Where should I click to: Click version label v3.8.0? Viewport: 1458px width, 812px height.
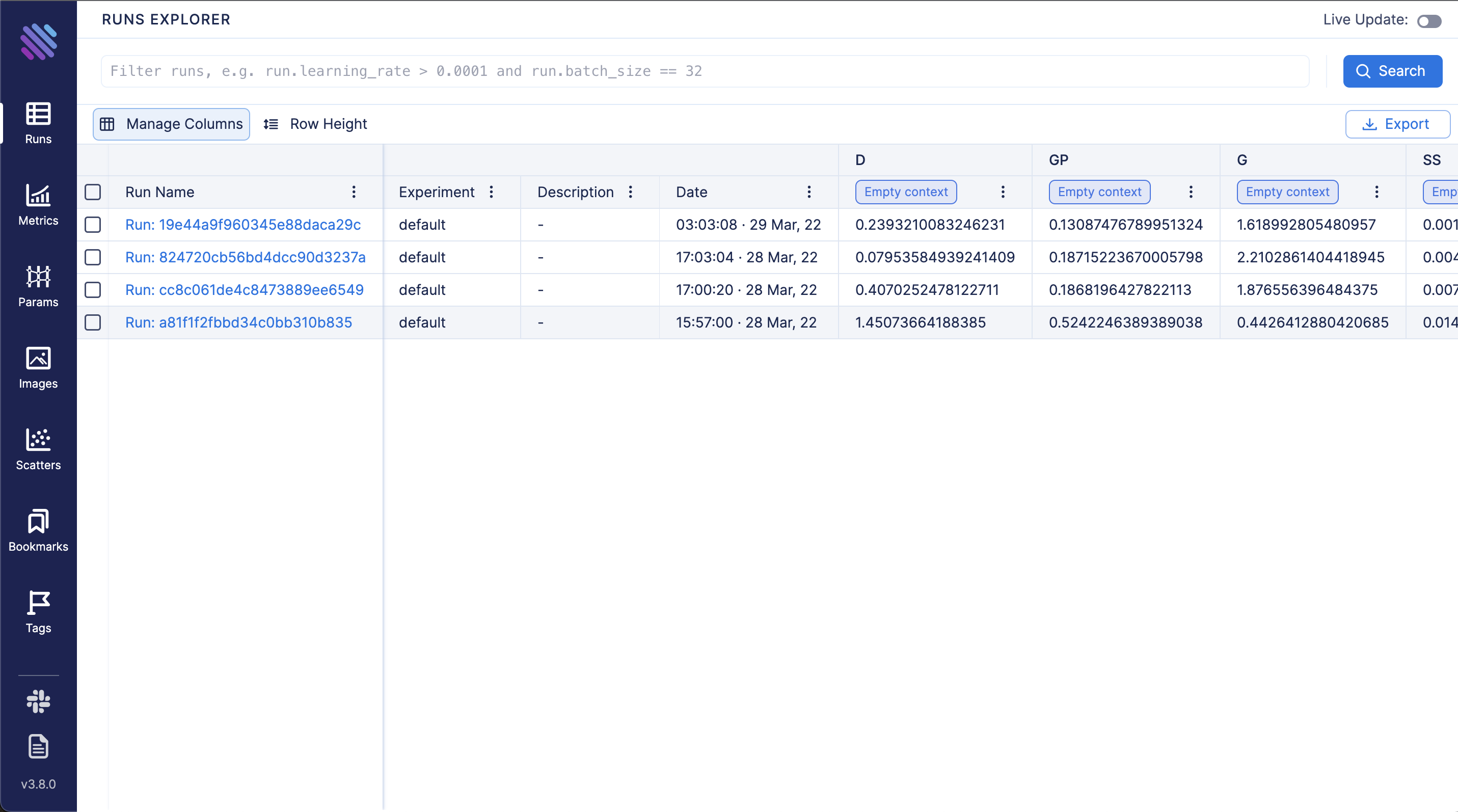39,784
